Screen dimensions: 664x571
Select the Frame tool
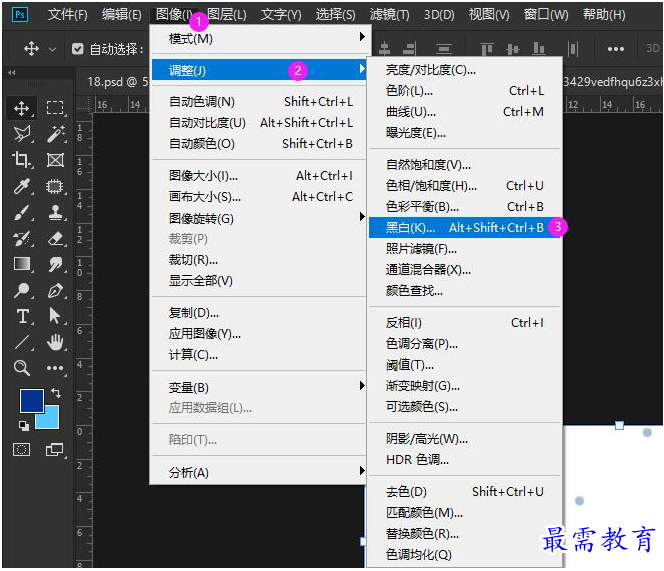tap(55, 160)
